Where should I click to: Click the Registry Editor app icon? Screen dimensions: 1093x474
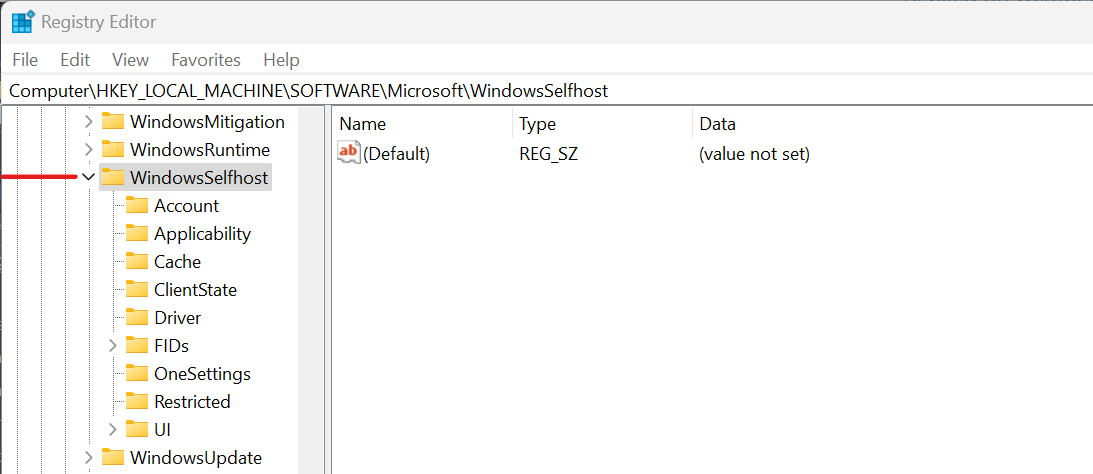[23, 22]
